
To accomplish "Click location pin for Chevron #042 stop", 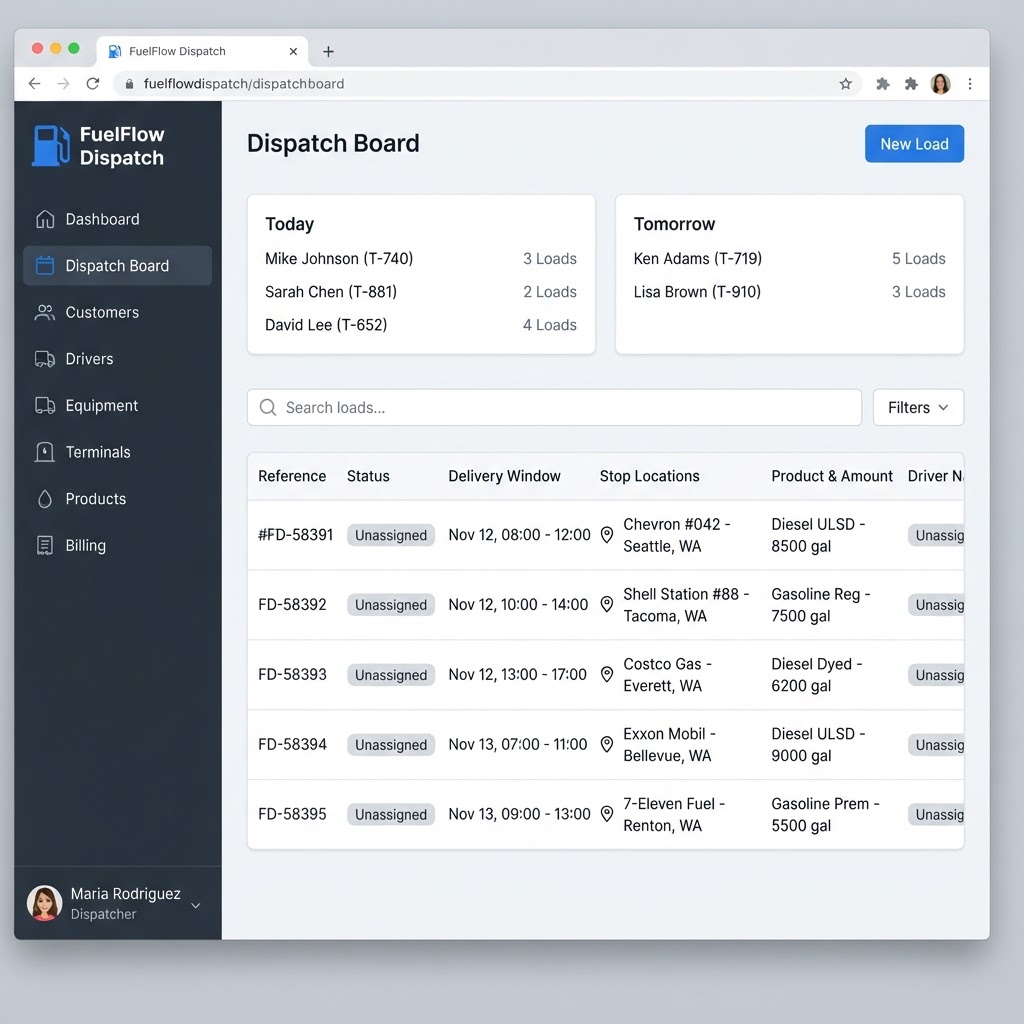I will coord(607,535).
